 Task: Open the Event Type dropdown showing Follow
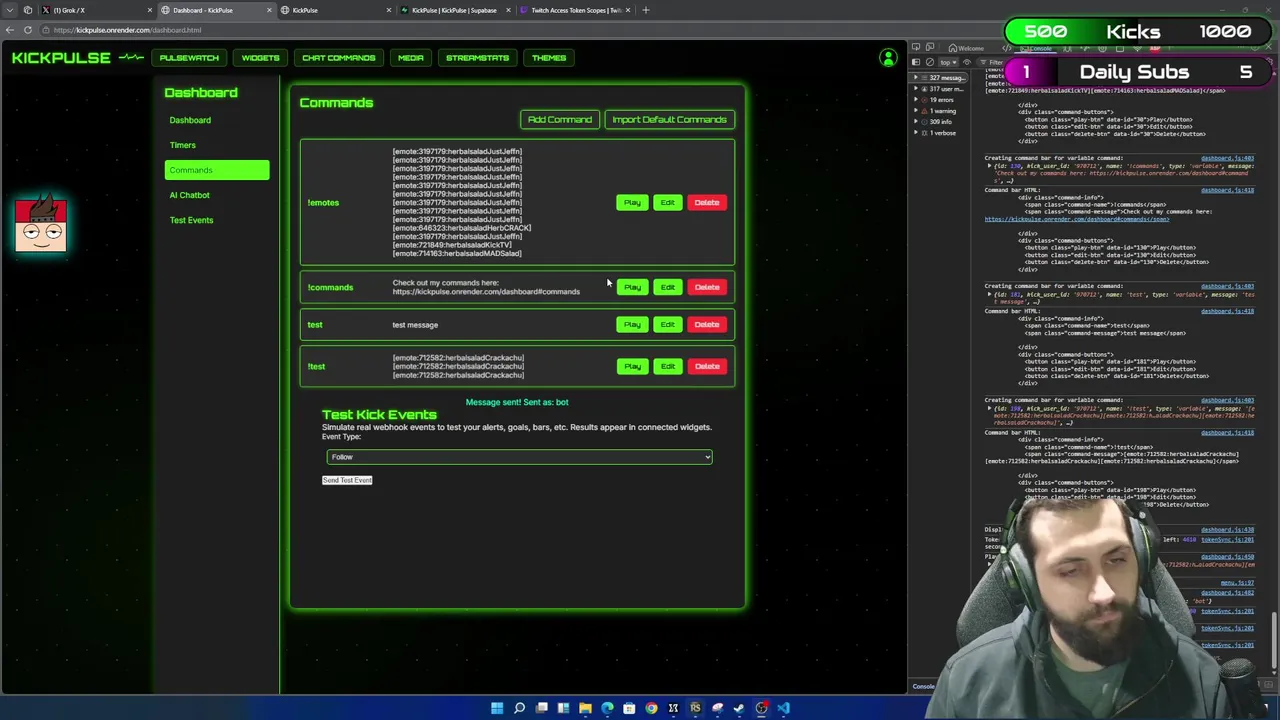coord(519,457)
